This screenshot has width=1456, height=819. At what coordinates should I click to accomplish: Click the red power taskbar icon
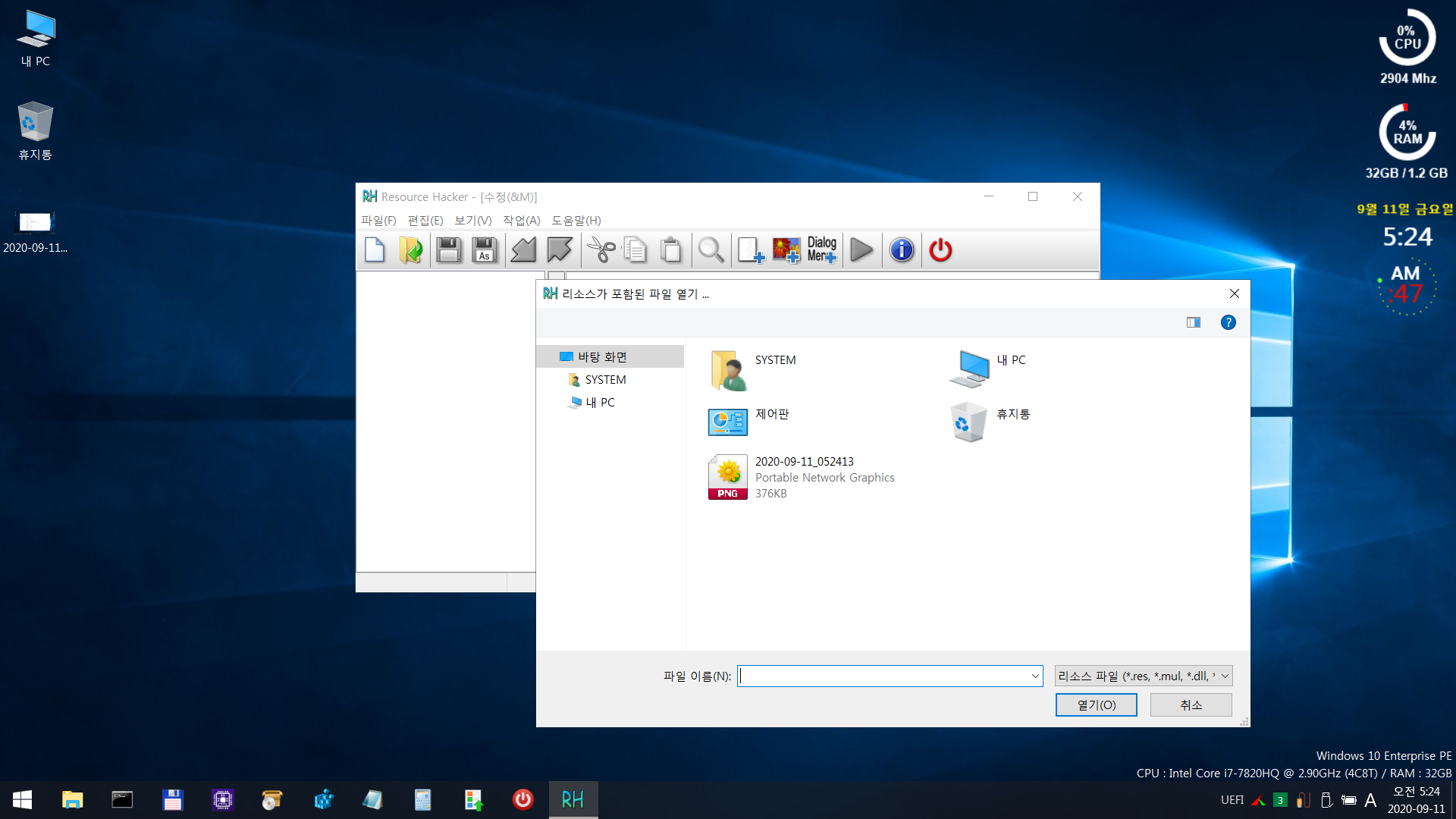(522, 799)
